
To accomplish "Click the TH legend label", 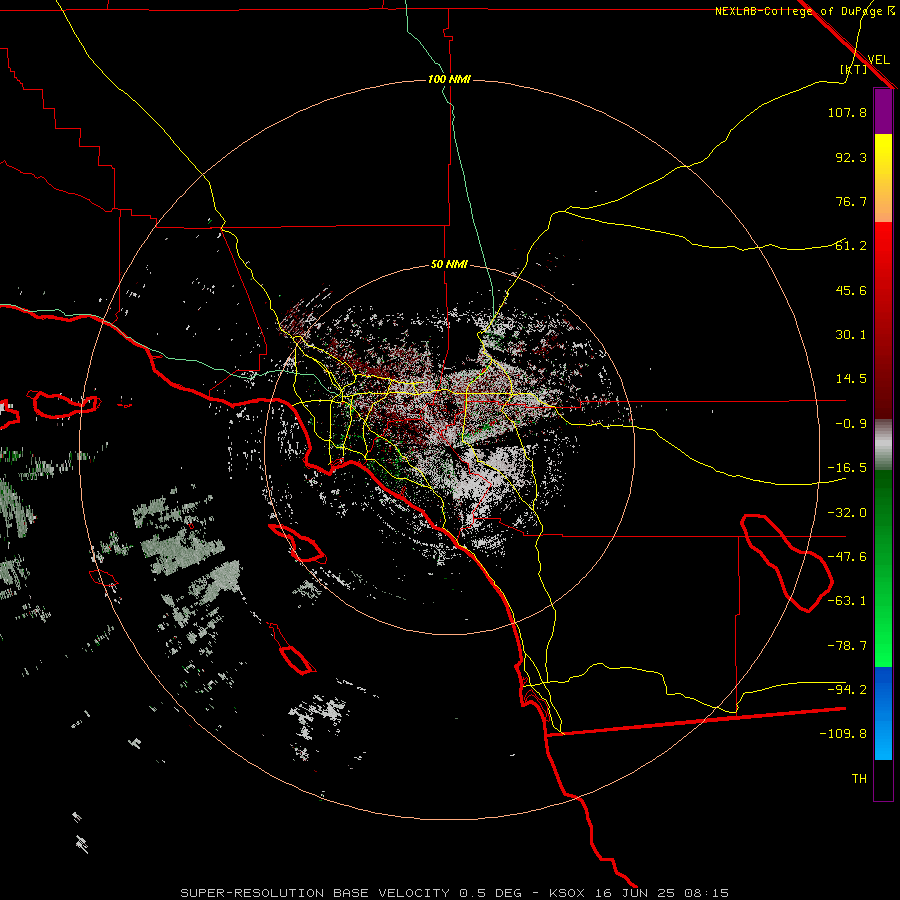I will tap(859, 779).
